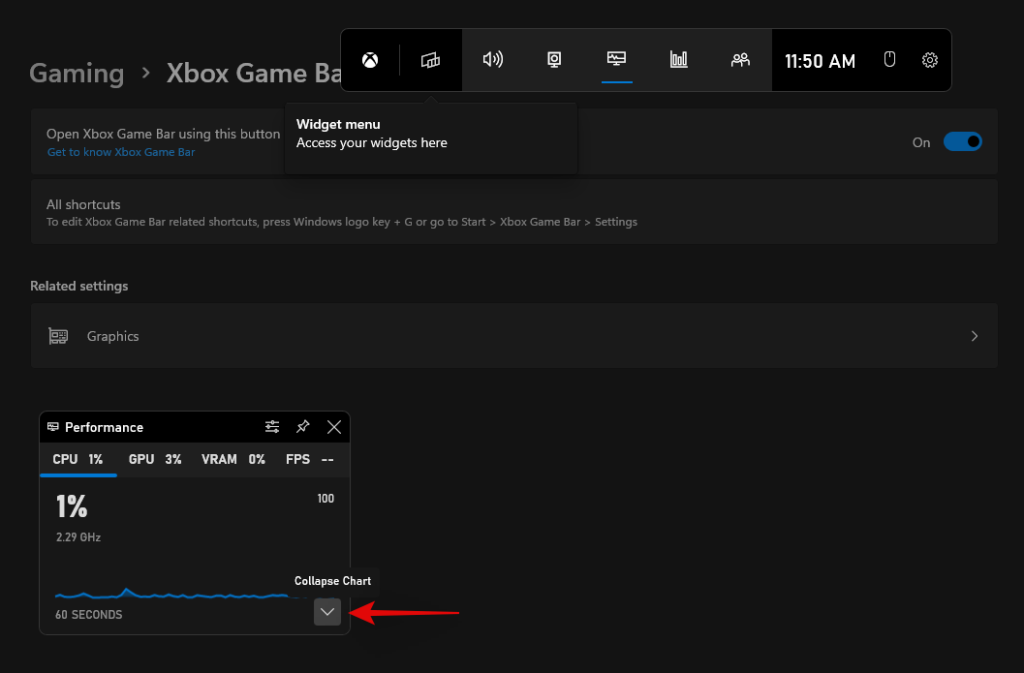Open Performance widget options sliders icon
Viewport: 1024px width, 673px height.
[x=272, y=427]
